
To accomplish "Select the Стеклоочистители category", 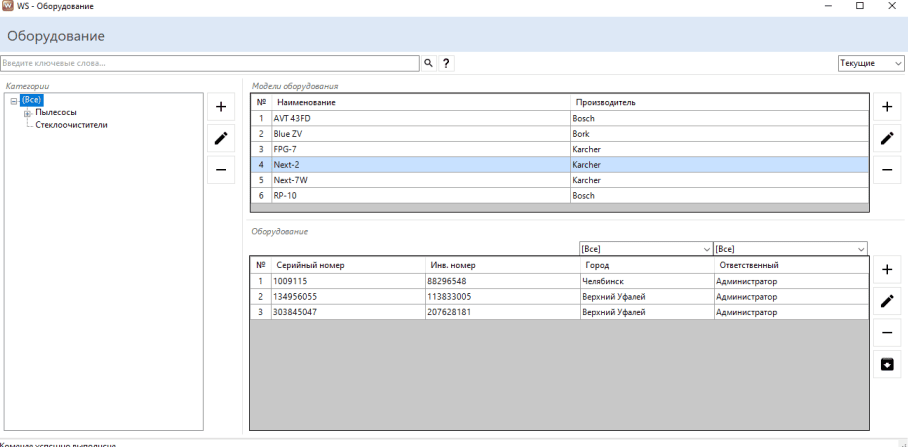I will pos(71,125).
